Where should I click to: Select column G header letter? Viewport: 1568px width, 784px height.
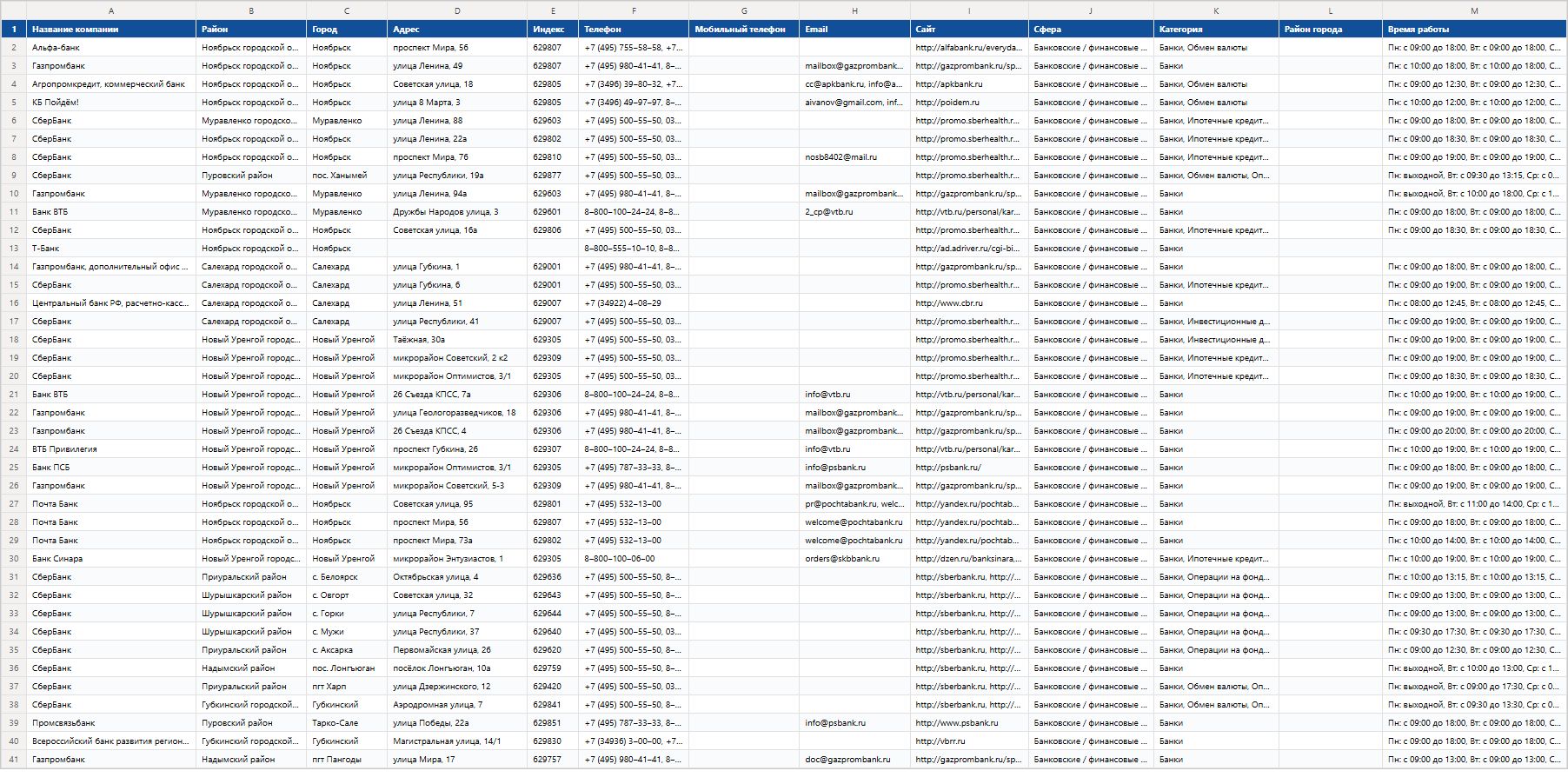tap(744, 10)
